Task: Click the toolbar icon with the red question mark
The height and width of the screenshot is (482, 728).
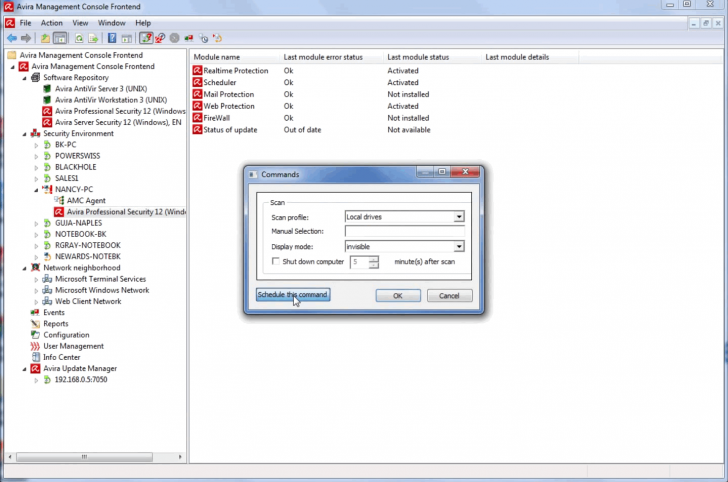Action: pos(146,38)
